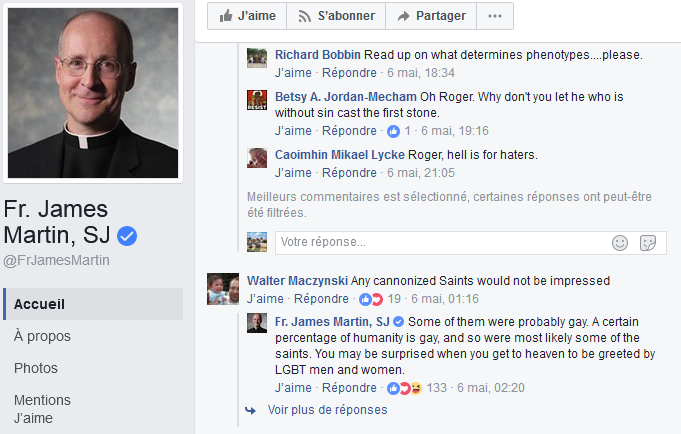Click the like reaction icon on Betsy's comment
The height and width of the screenshot is (434, 681).
pyautogui.click(x=393, y=131)
